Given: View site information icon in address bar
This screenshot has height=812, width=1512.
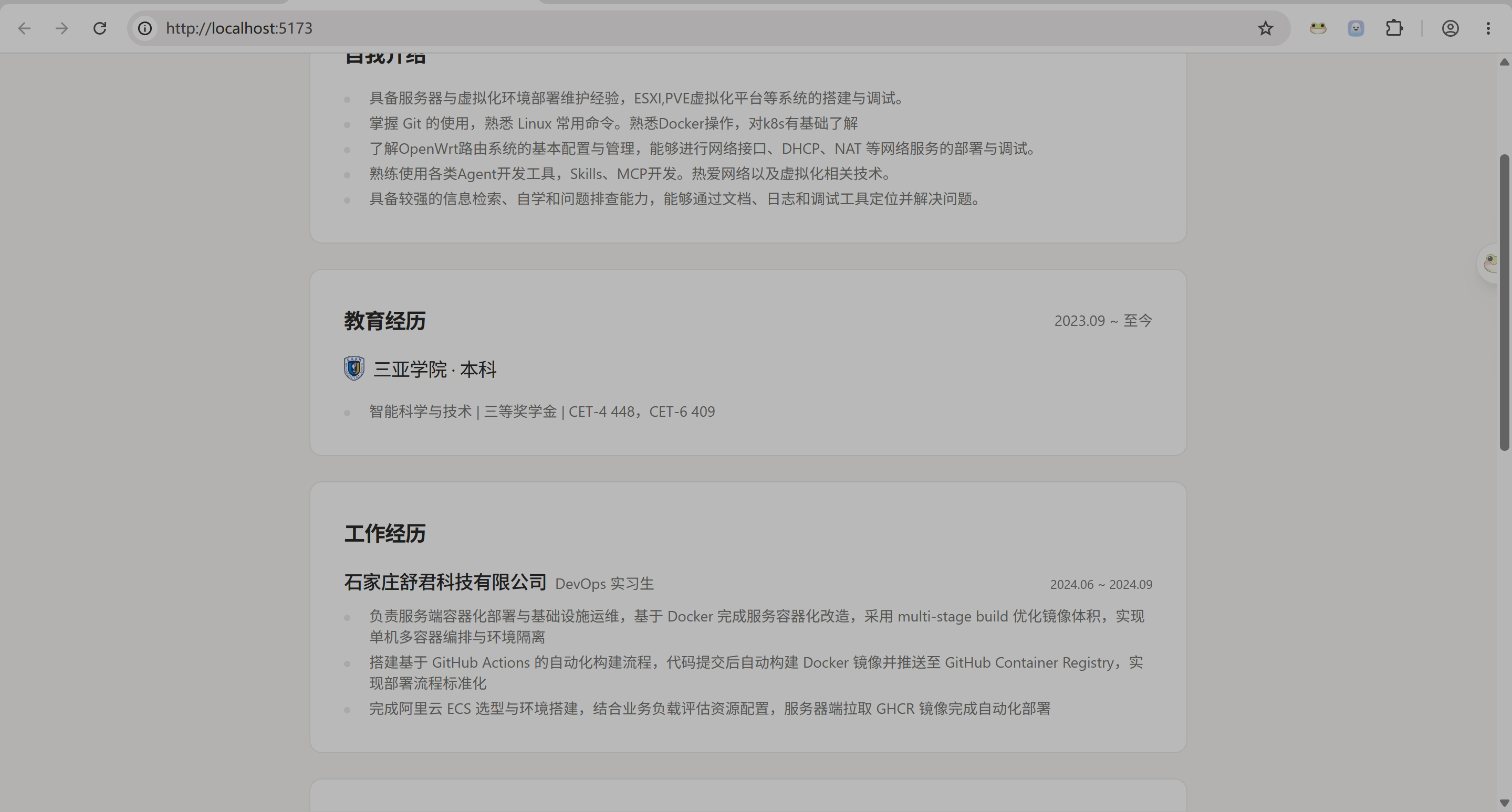Looking at the screenshot, I should (x=145, y=28).
